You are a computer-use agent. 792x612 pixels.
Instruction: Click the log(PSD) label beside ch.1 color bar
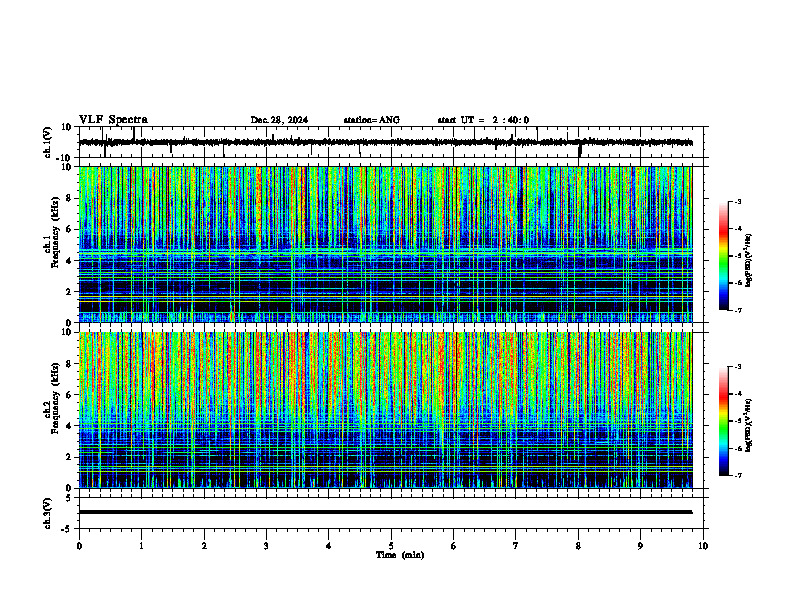pyautogui.click(x=749, y=261)
